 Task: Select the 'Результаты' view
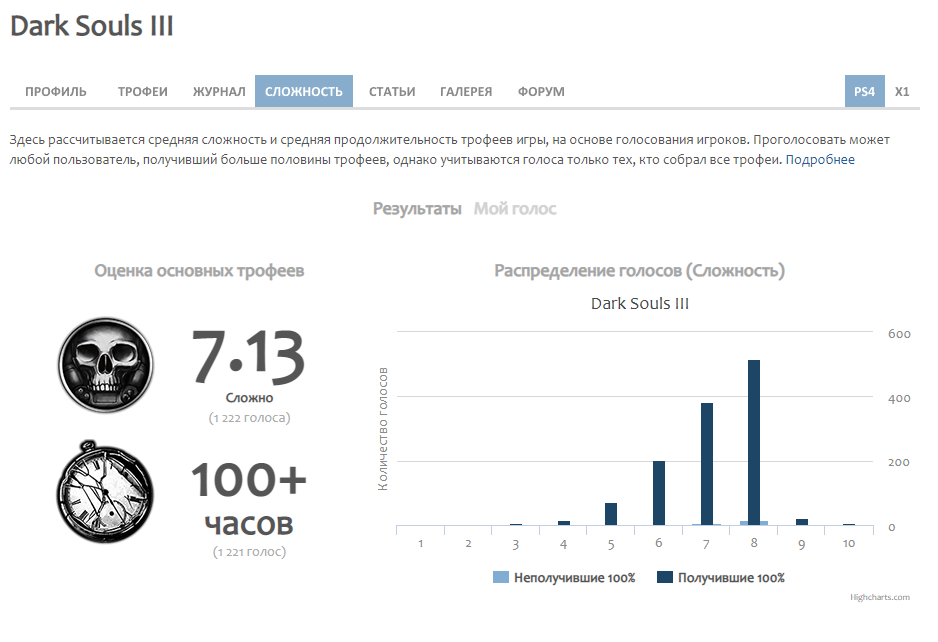coord(417,209)
